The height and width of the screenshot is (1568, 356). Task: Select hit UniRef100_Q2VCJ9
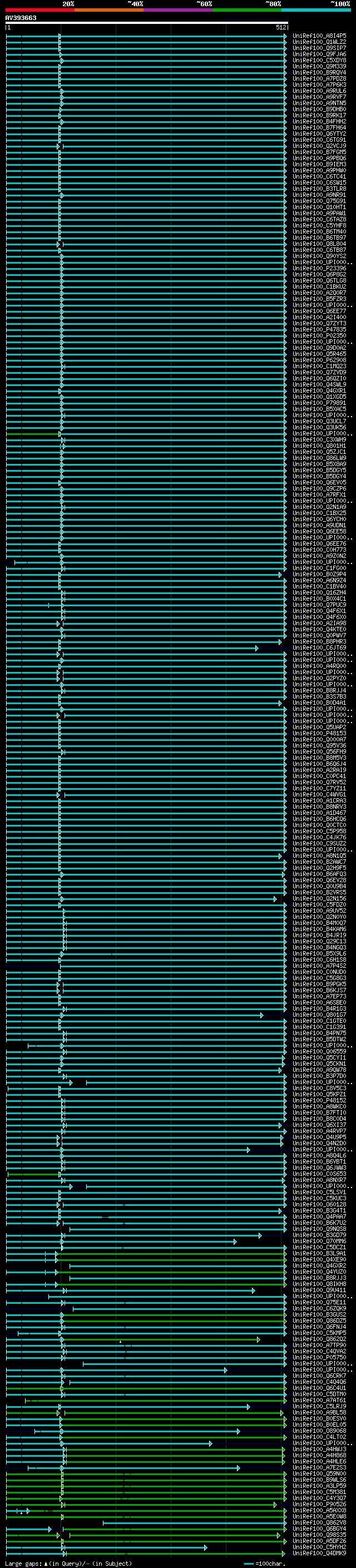319,146
